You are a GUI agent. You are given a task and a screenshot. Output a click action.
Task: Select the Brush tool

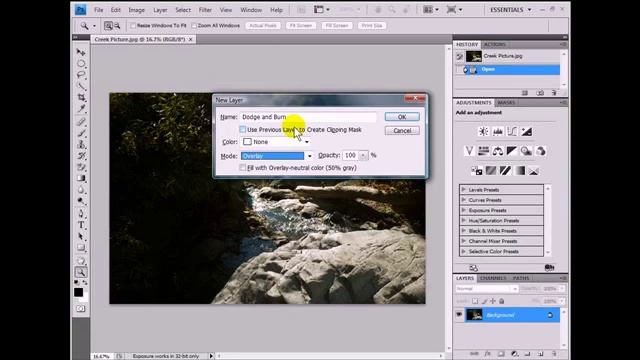[81, 133]
